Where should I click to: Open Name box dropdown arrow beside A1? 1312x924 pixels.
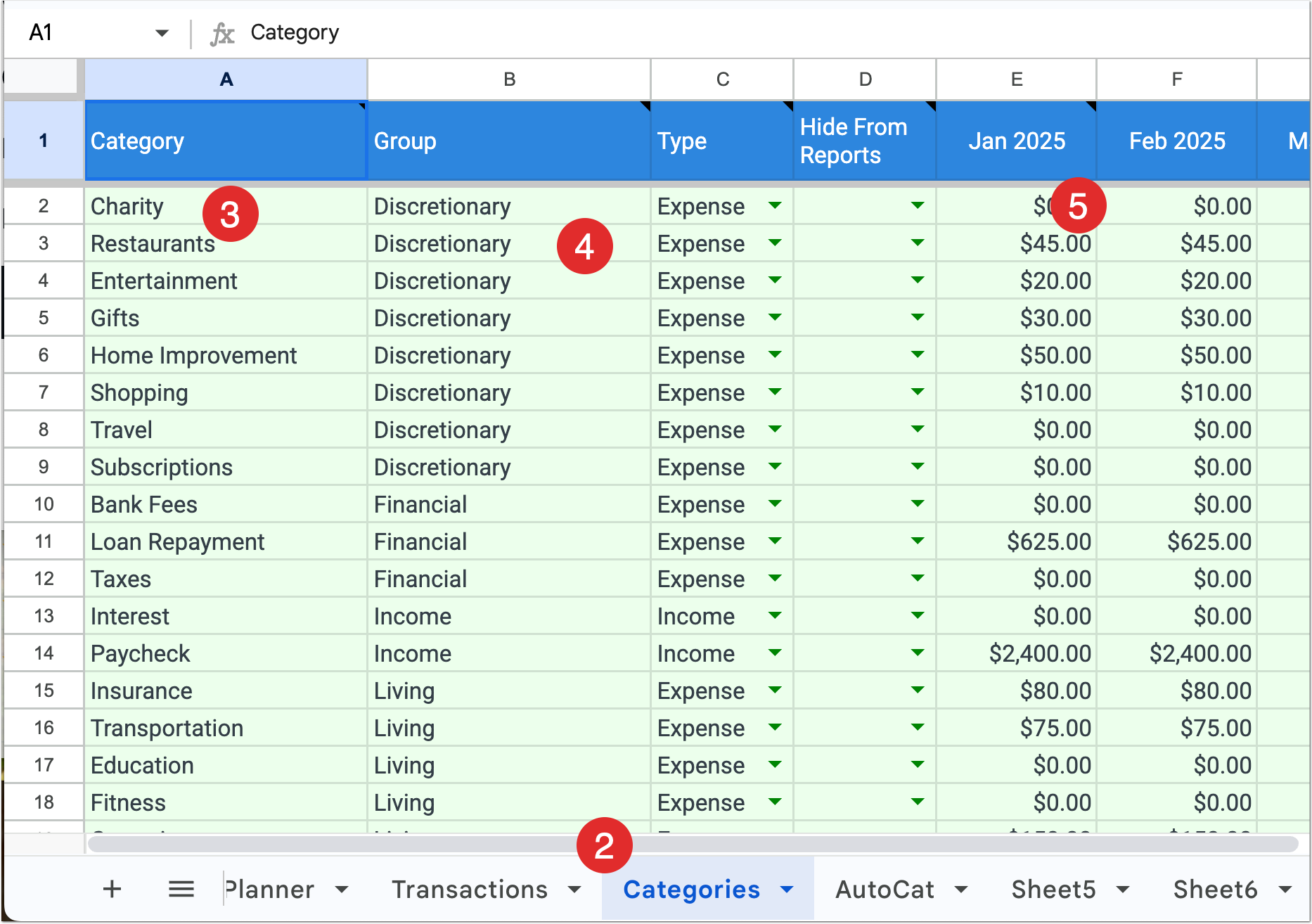(162, 33)
